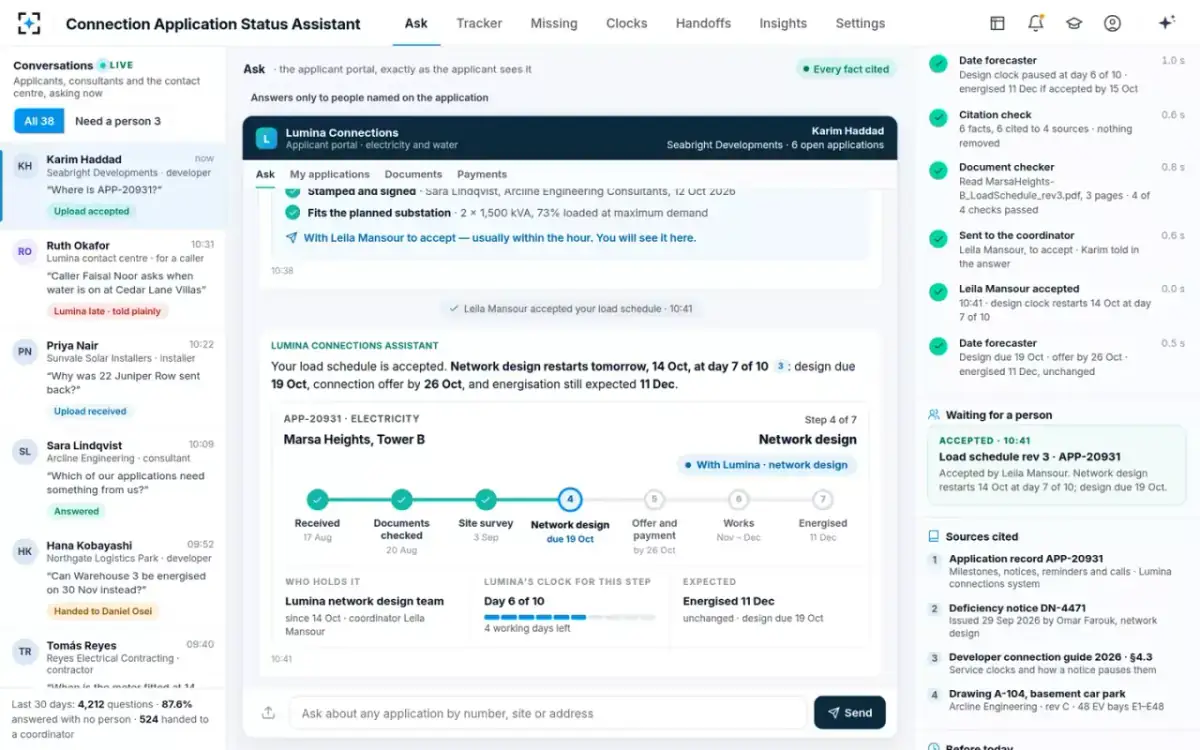
Task: Click the green check next to Sent to the coordinator
Action: pos(938,239)
